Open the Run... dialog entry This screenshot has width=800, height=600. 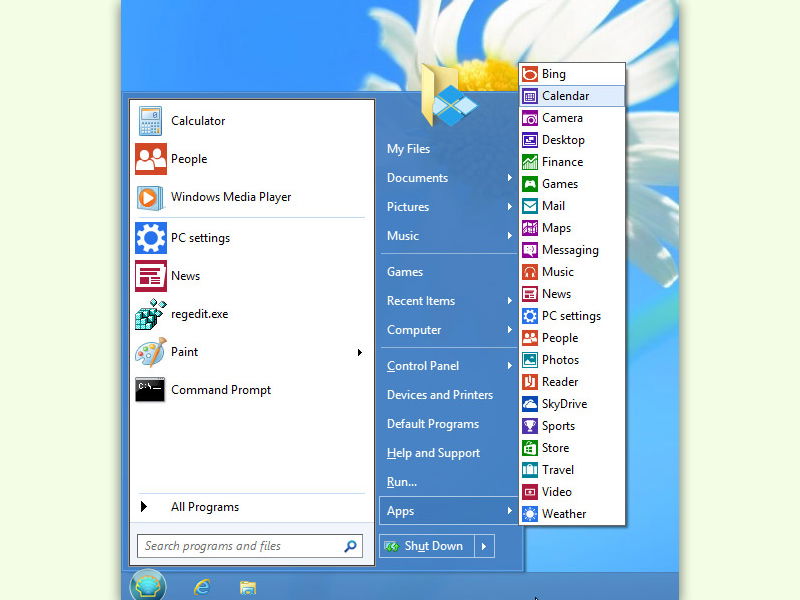[x=402, y=482]
